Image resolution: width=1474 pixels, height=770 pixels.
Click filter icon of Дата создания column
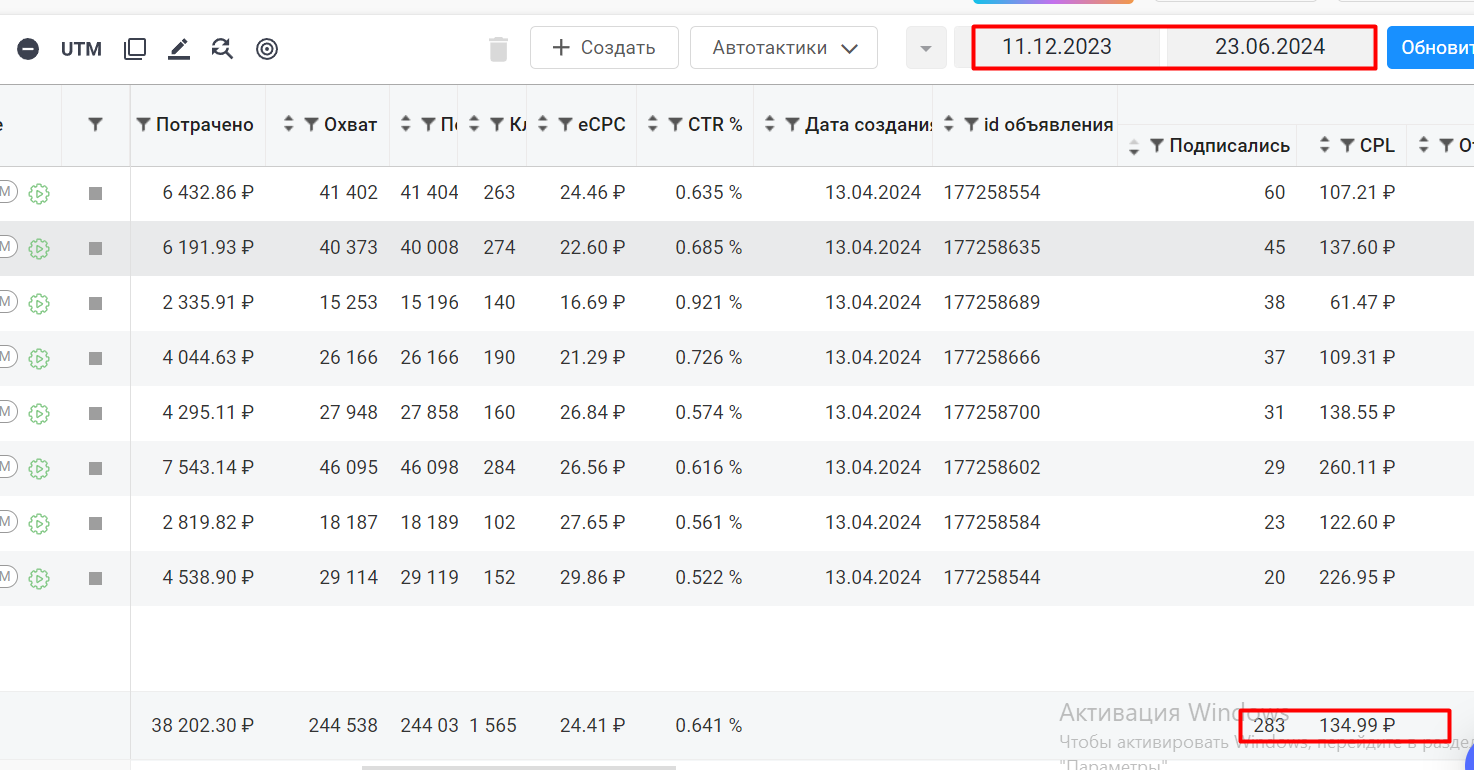(793, 125)
